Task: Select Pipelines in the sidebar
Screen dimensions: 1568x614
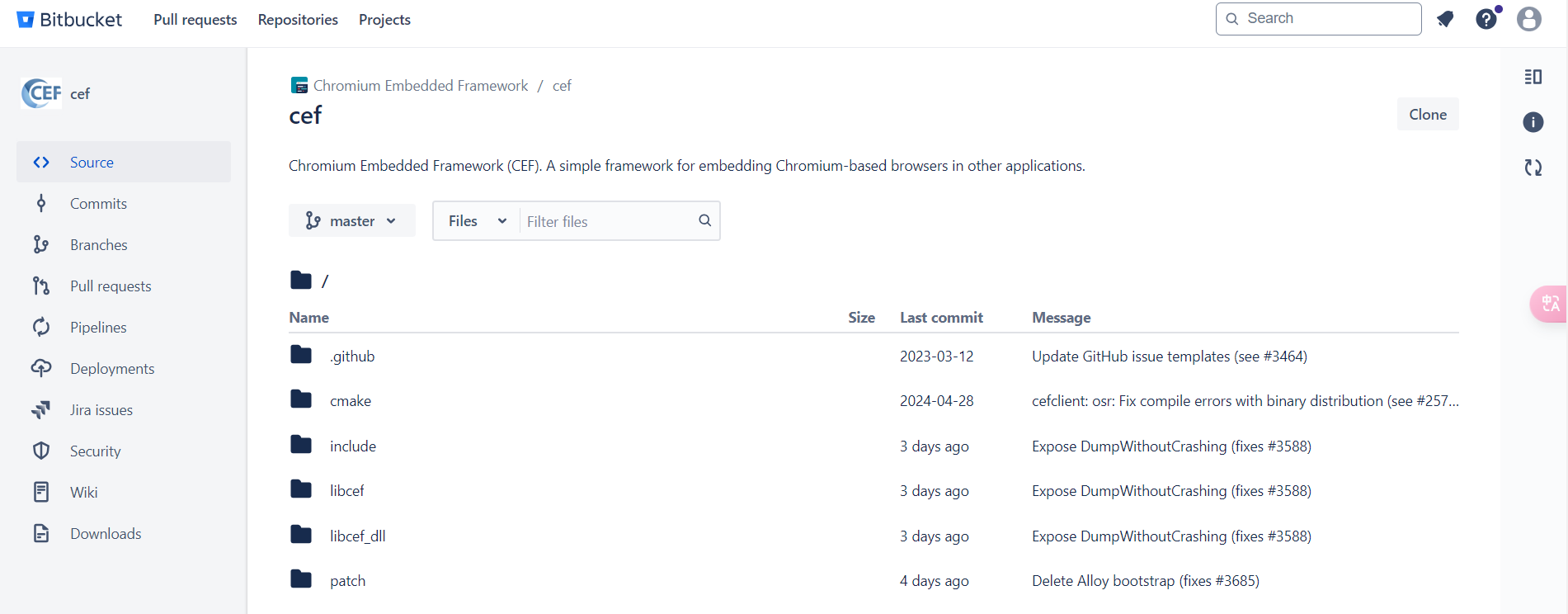Action: [124, 328]
